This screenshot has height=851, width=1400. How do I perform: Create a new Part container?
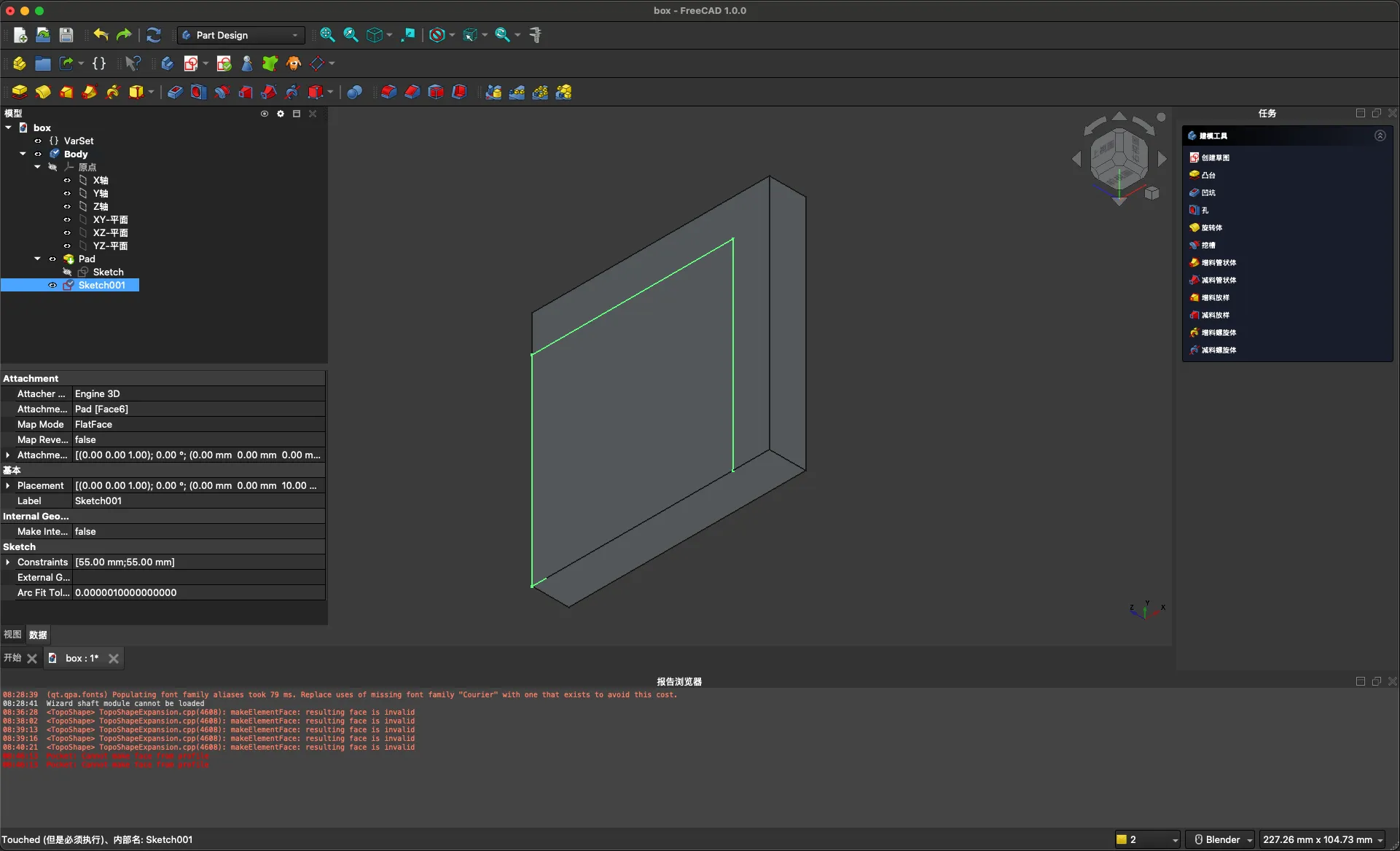click(20, 63)
